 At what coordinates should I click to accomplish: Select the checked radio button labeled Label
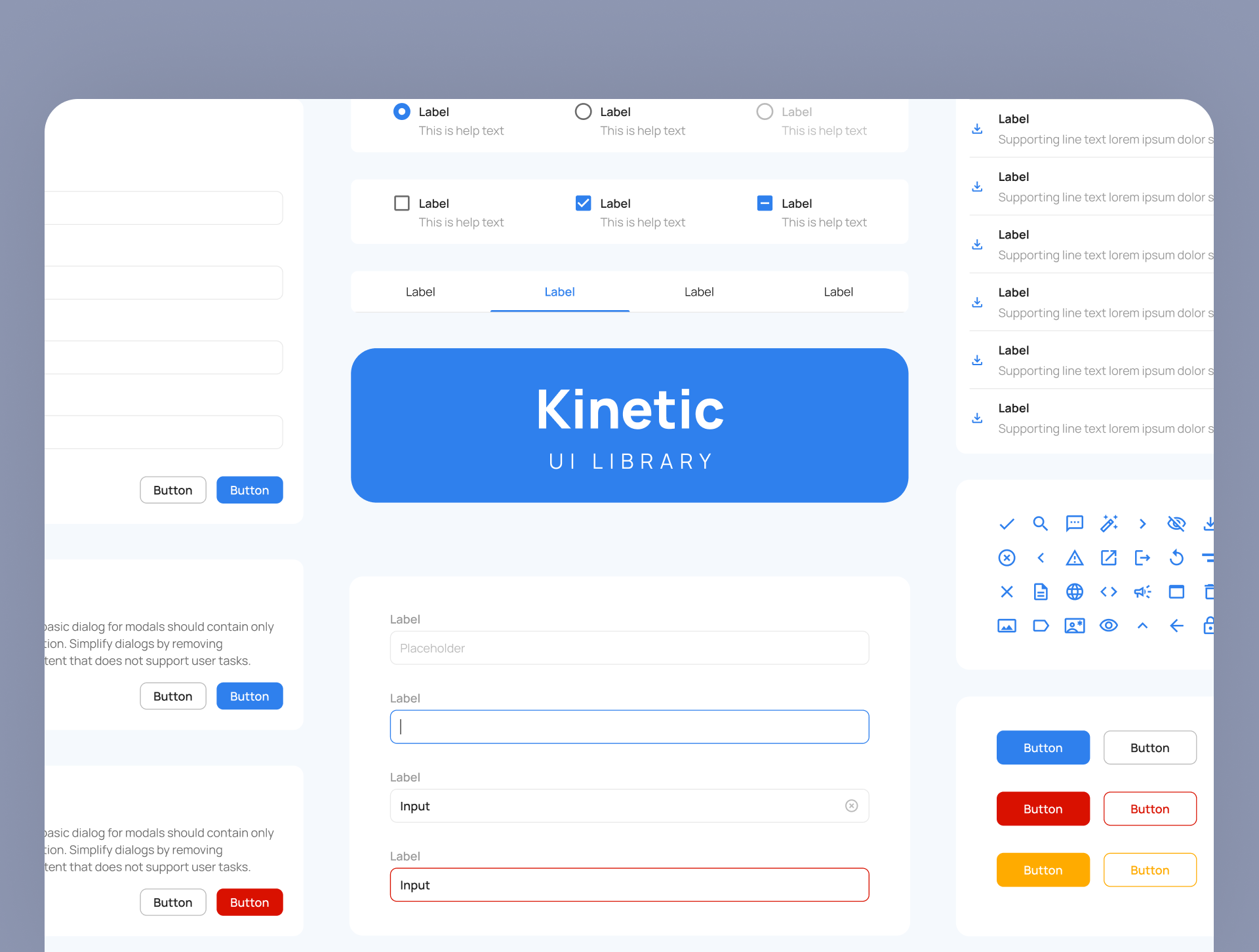click(x=401, y=111)
